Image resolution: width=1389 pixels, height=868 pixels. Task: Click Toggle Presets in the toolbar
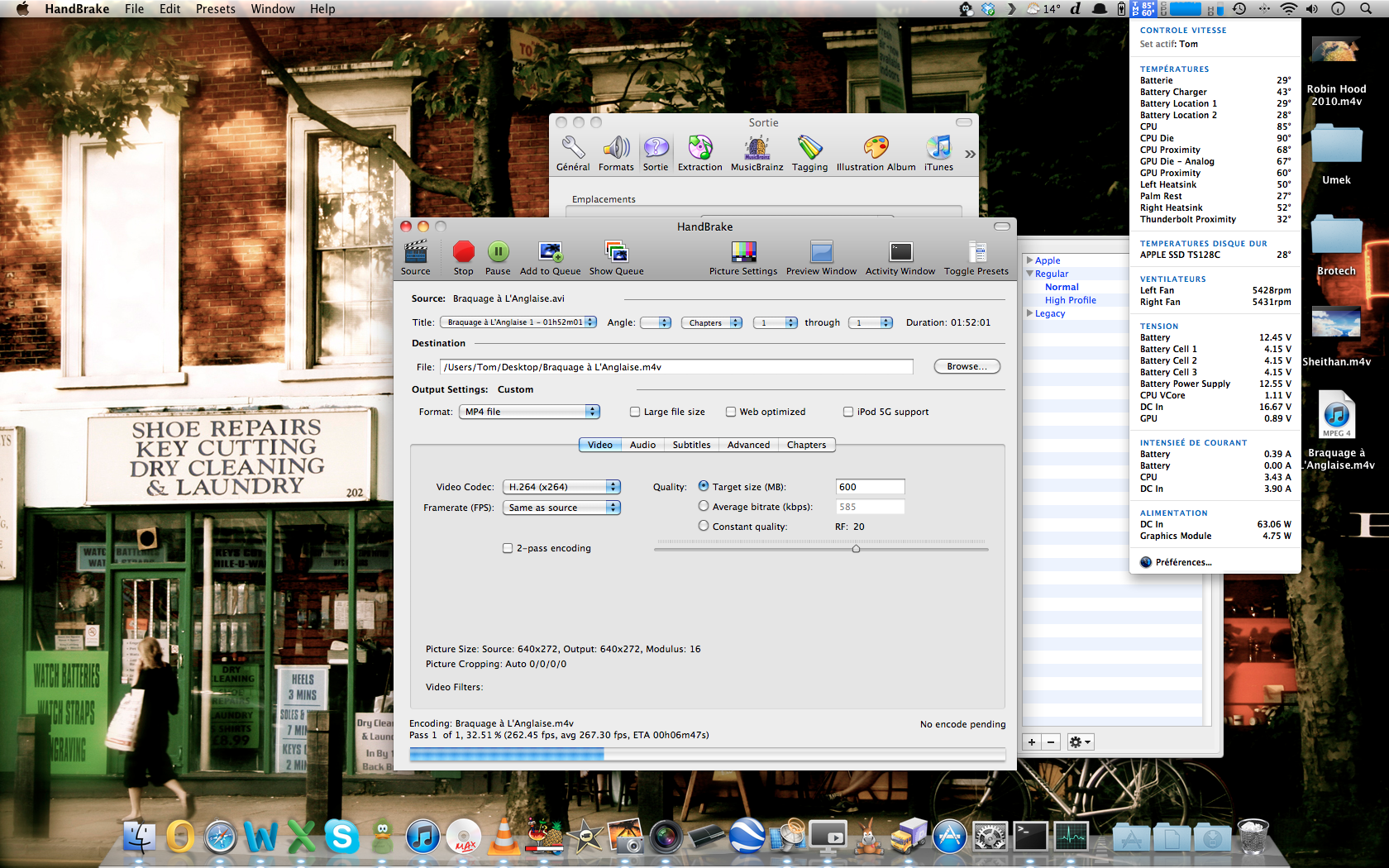point(976,257)
